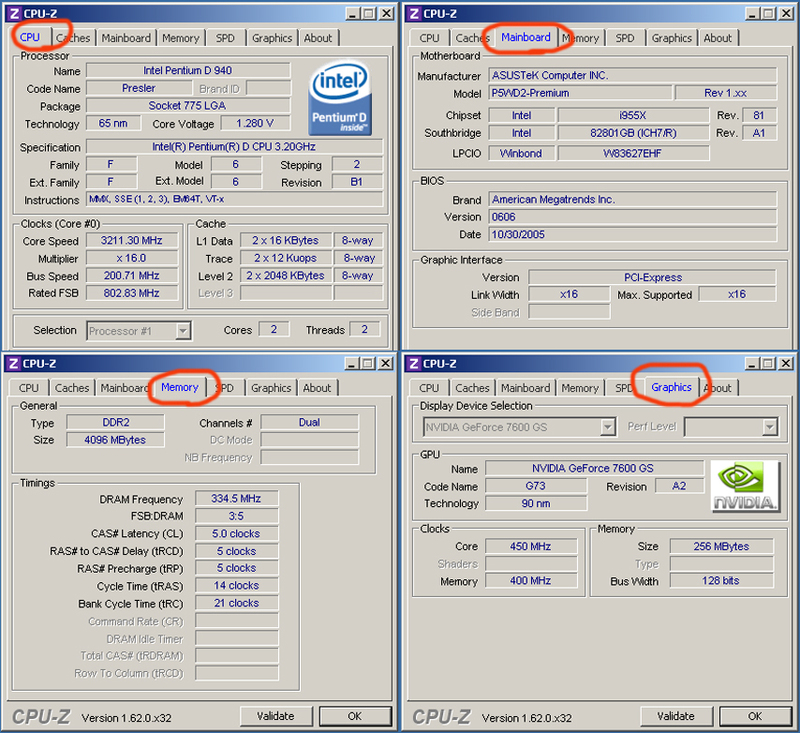Switch to Caches tab in the Memory window
This screenshot has width=800, height=733.
[72, 388]
